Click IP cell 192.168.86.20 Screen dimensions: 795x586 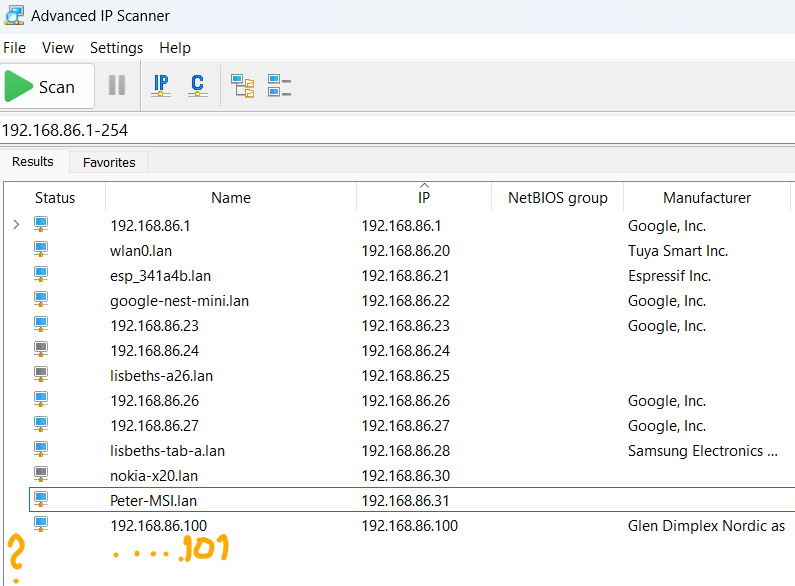point(406,251)
